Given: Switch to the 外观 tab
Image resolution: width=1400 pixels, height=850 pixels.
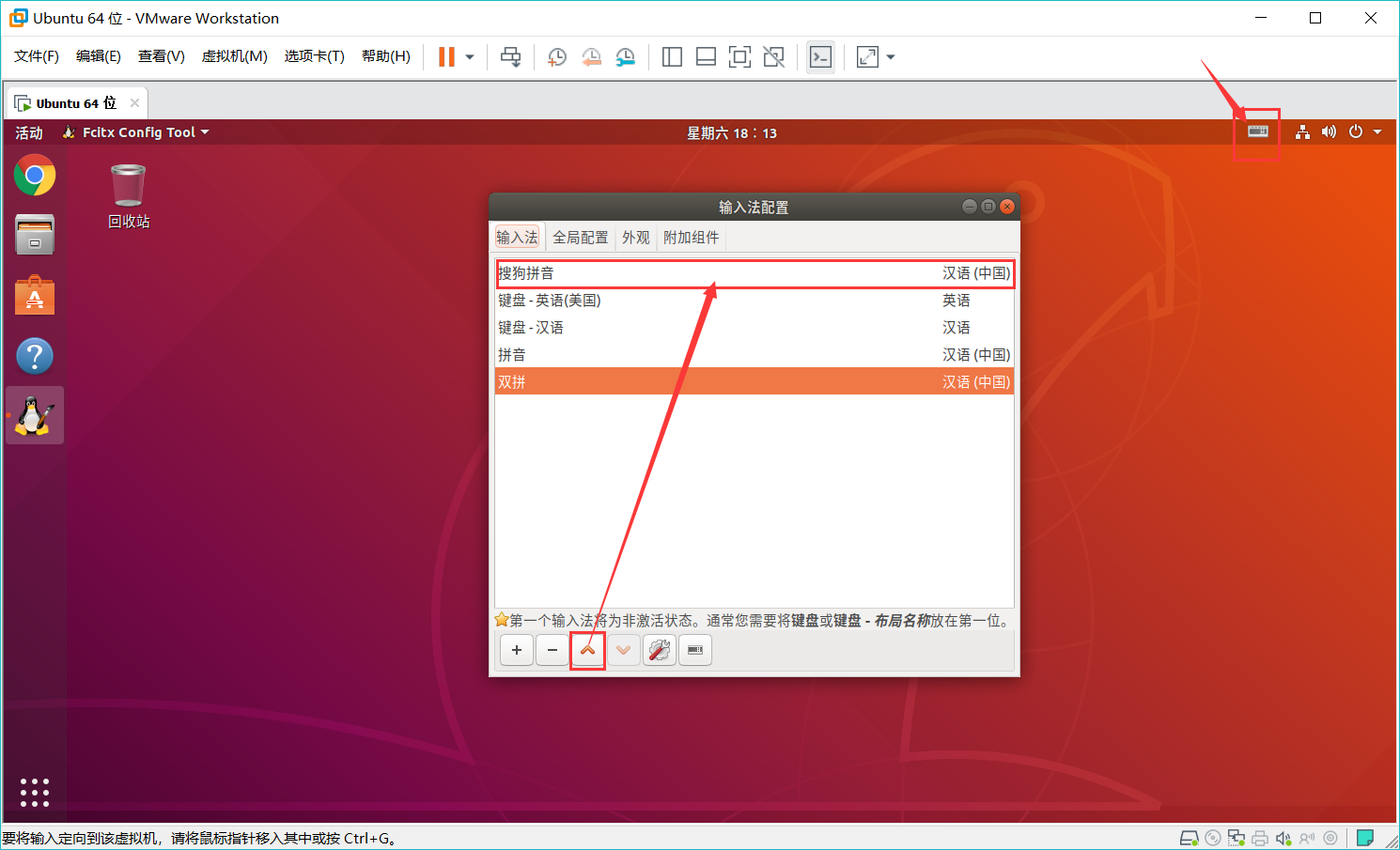Looking at the screenshot, I should click(x=636, y=238).
